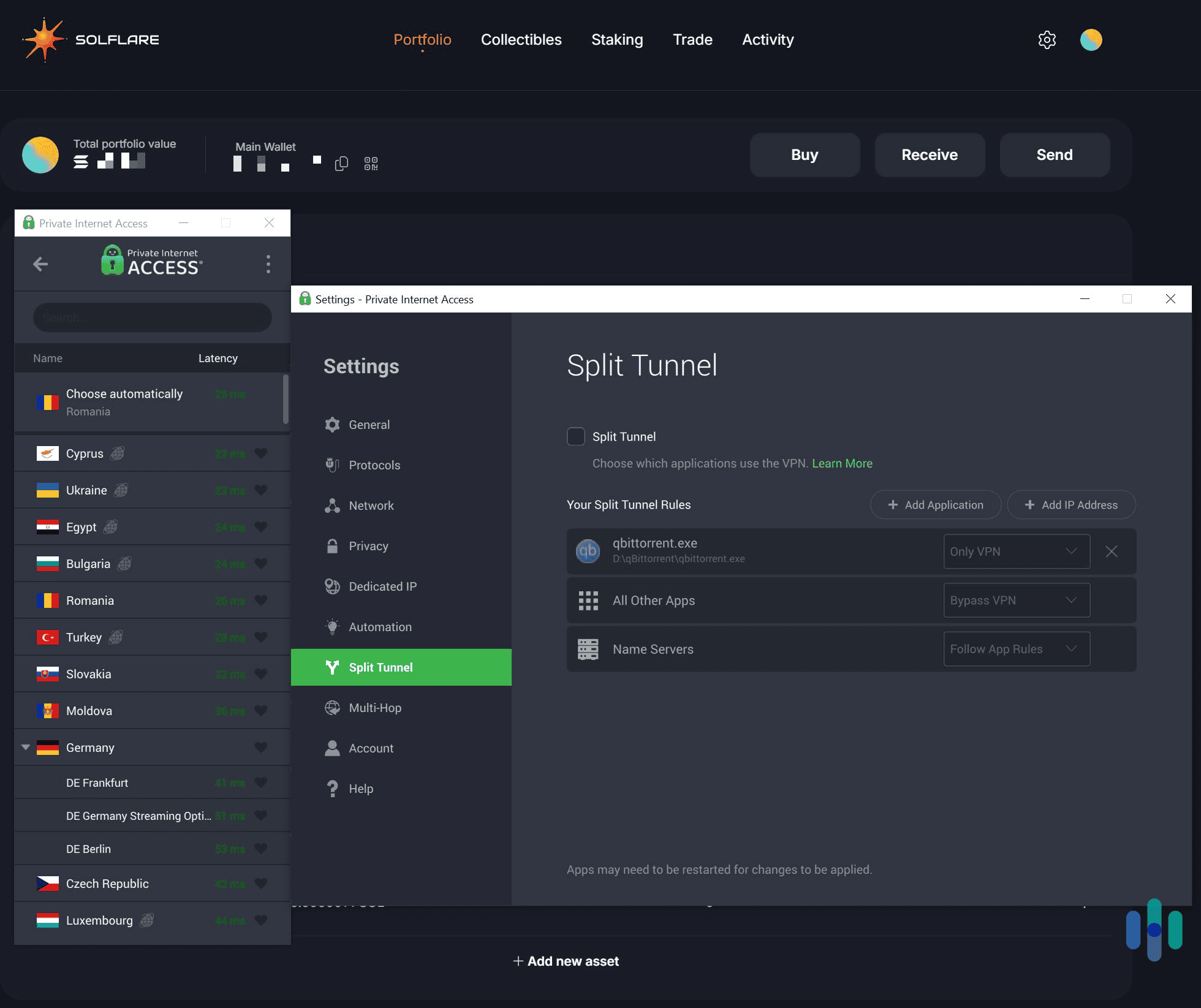Change the qbittorrent.exe rule from Only VPN

tap(1016, 551)
